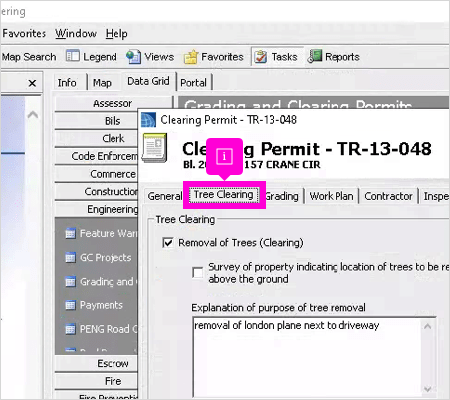The height and width of the screenshot is (400, 450).
Task: Select the GC Projects table icon
Action: click(x=70, y=258)
